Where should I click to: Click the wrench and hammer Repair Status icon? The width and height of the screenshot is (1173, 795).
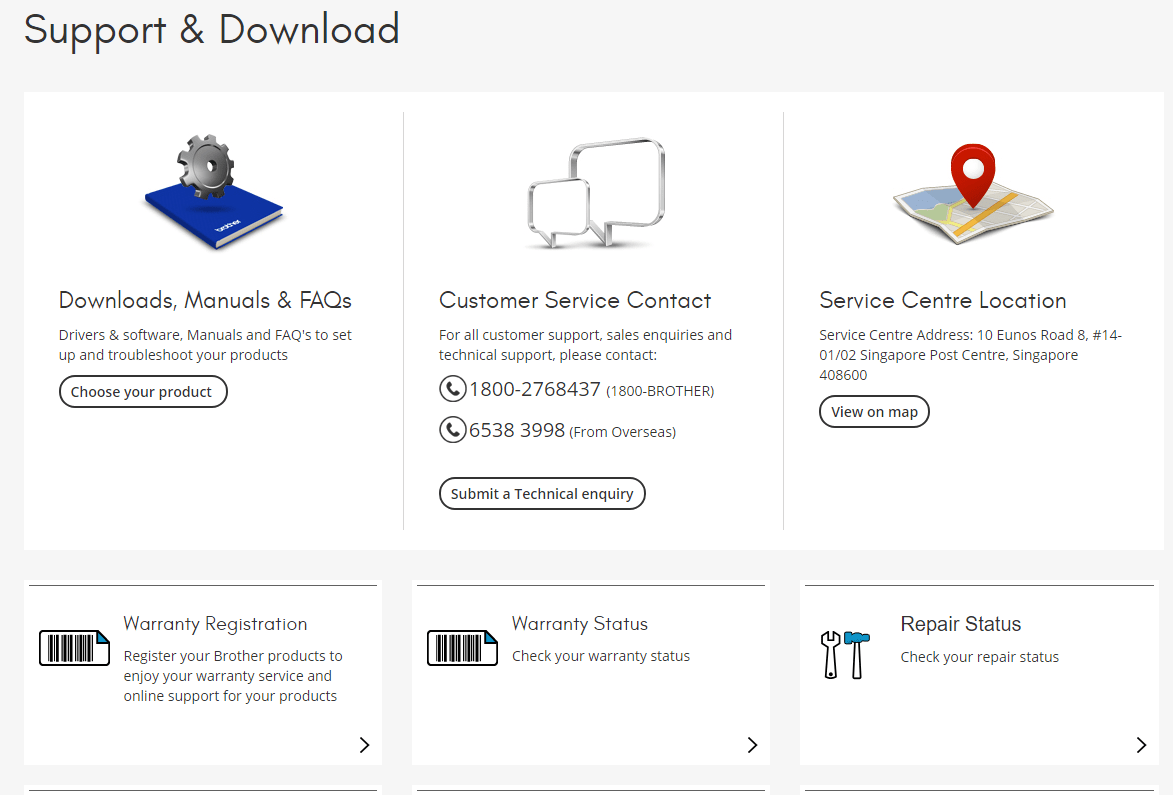point(845,655)
